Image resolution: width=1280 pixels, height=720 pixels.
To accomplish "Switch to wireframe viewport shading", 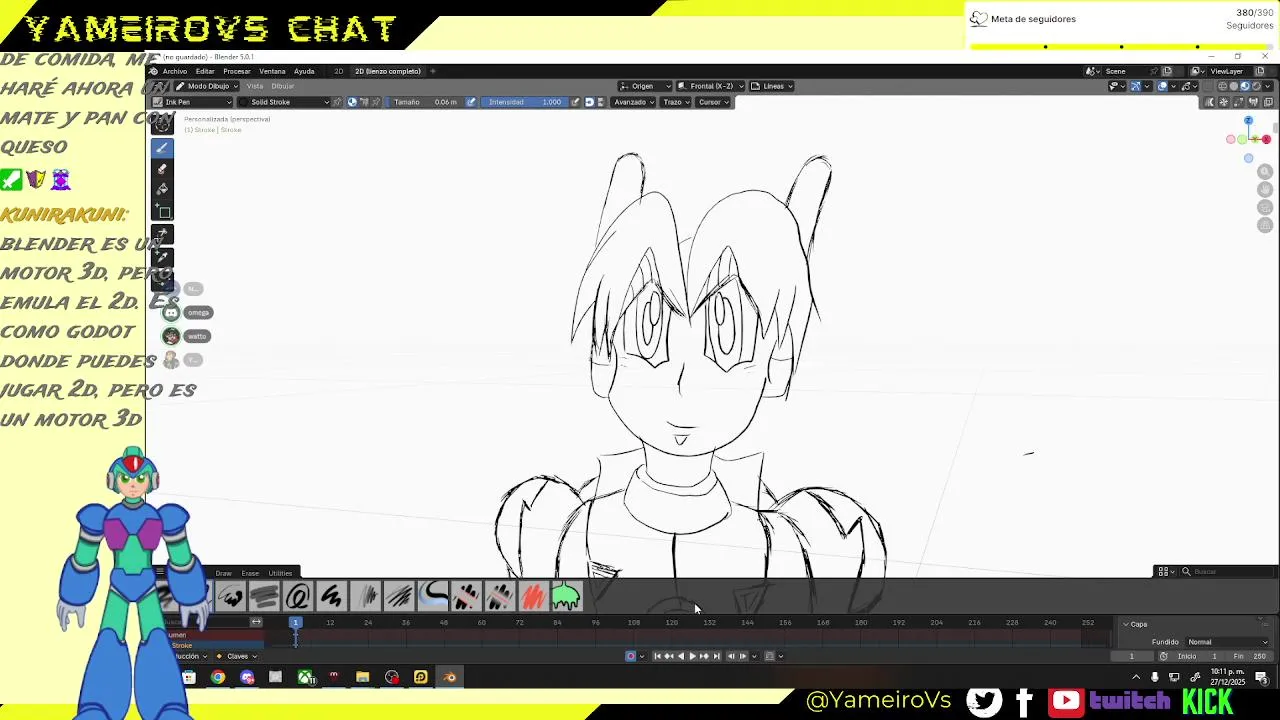I will coord(1222,86).
